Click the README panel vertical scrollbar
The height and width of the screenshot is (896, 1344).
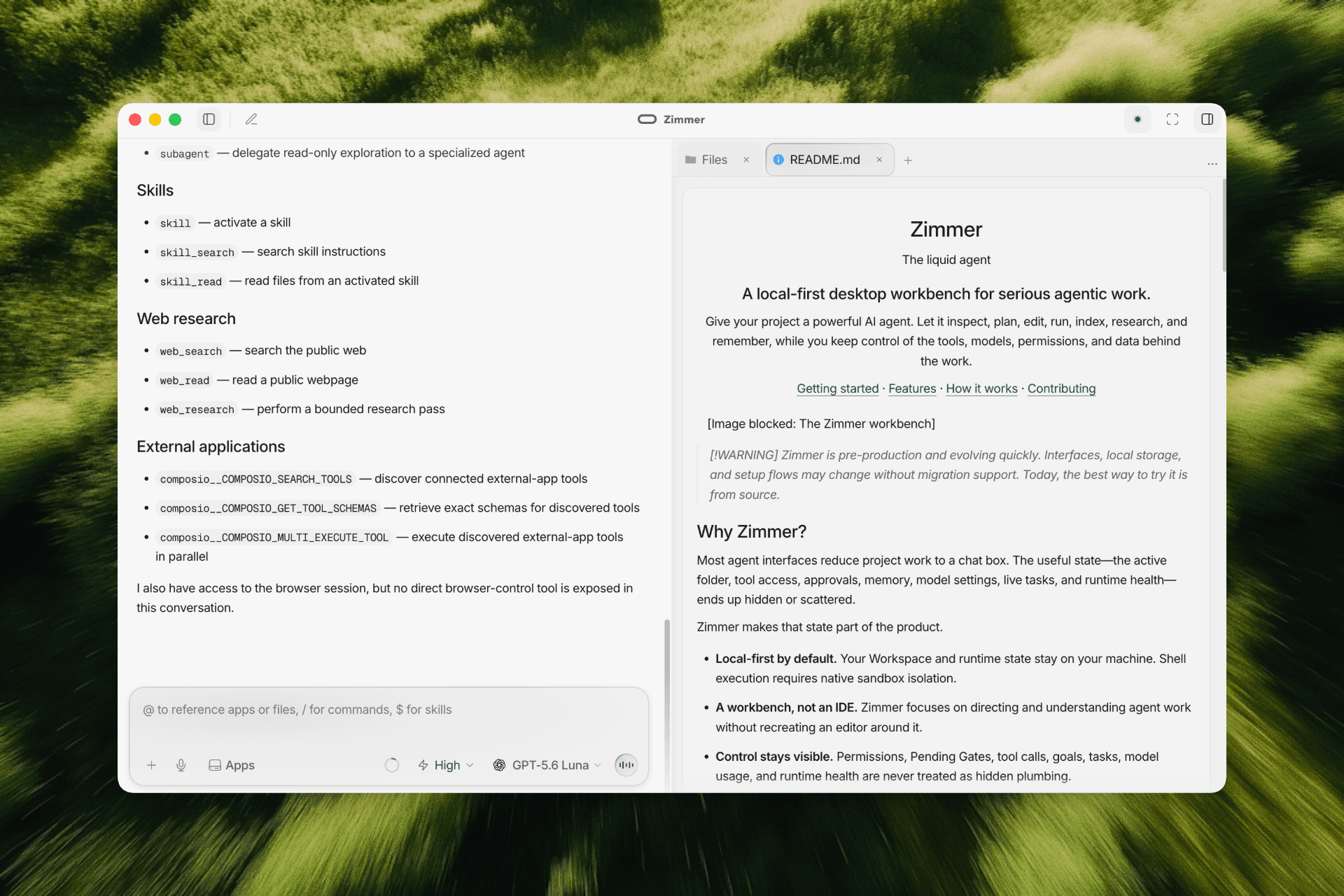coord(1224,225)
